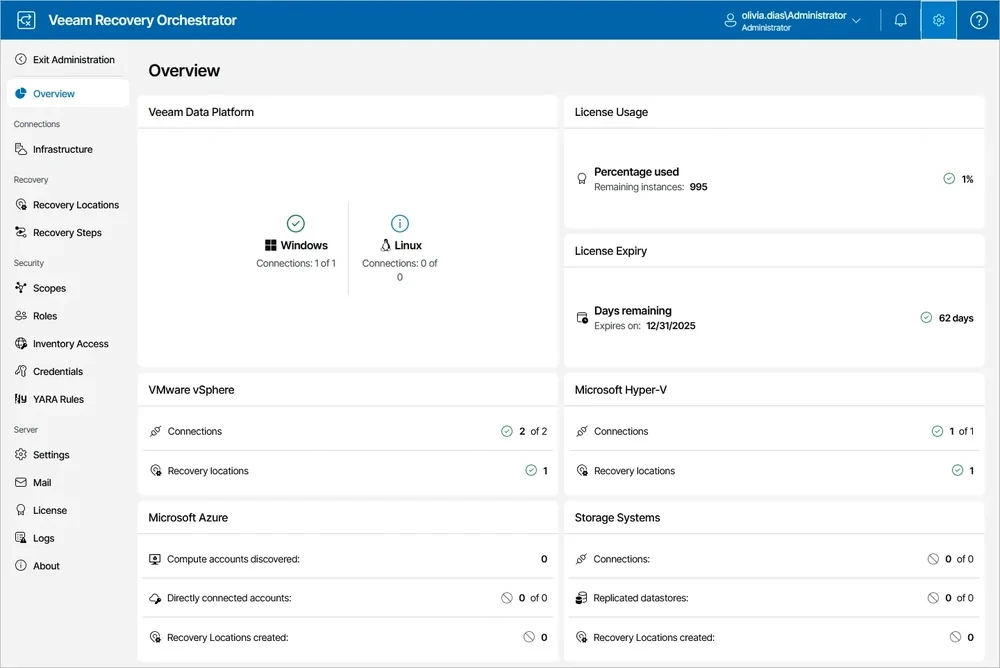The image size is (1000, 668).
Task: Click VMware vSphere Recovery locations icon
Action: point(156,471)
